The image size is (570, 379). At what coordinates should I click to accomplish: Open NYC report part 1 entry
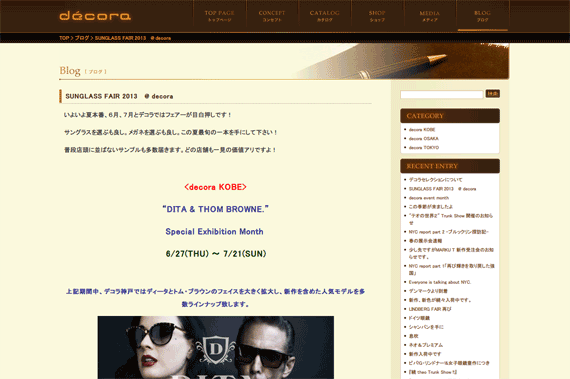click(x=451, y=269)
